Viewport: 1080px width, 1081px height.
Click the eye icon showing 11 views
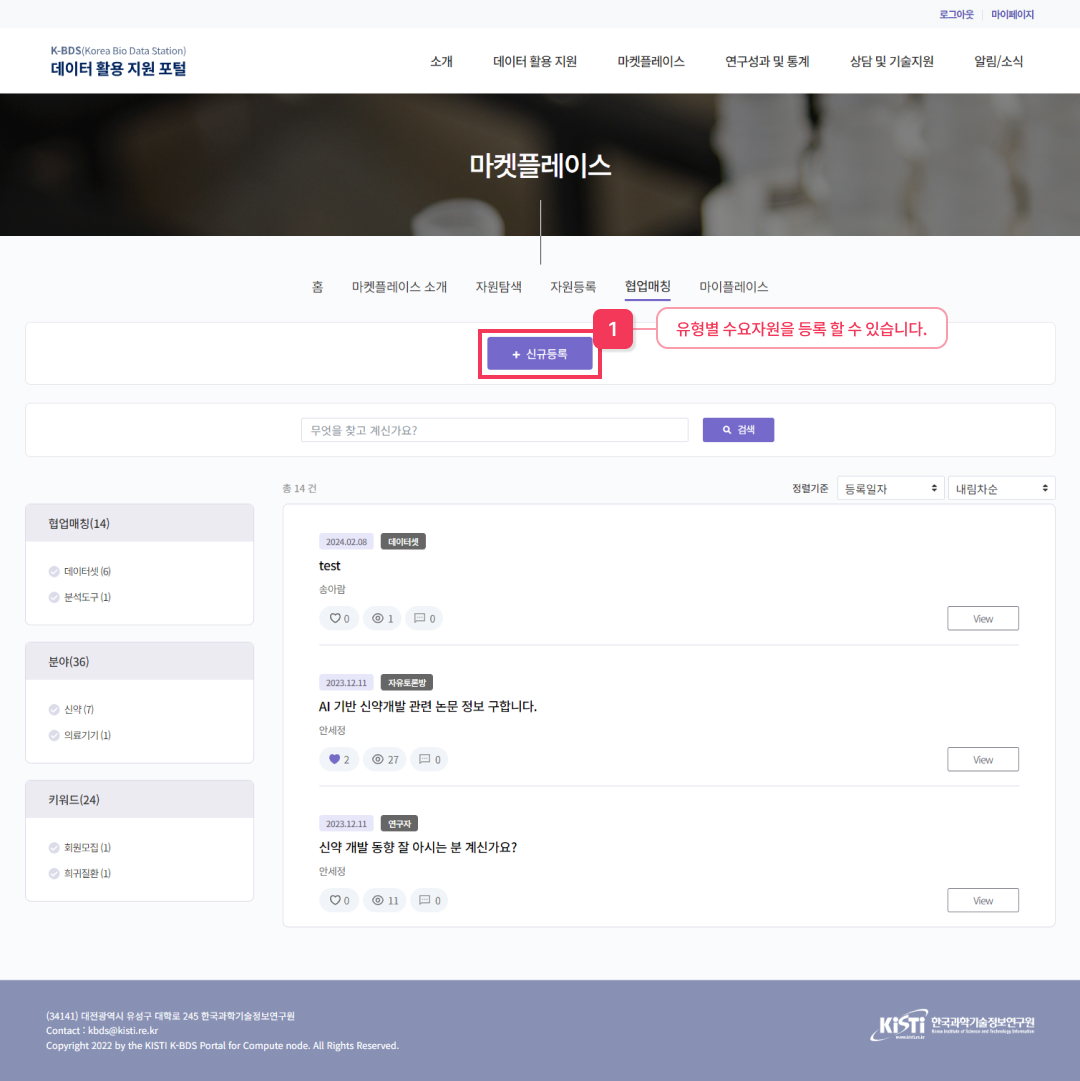(x=378, y=900)
